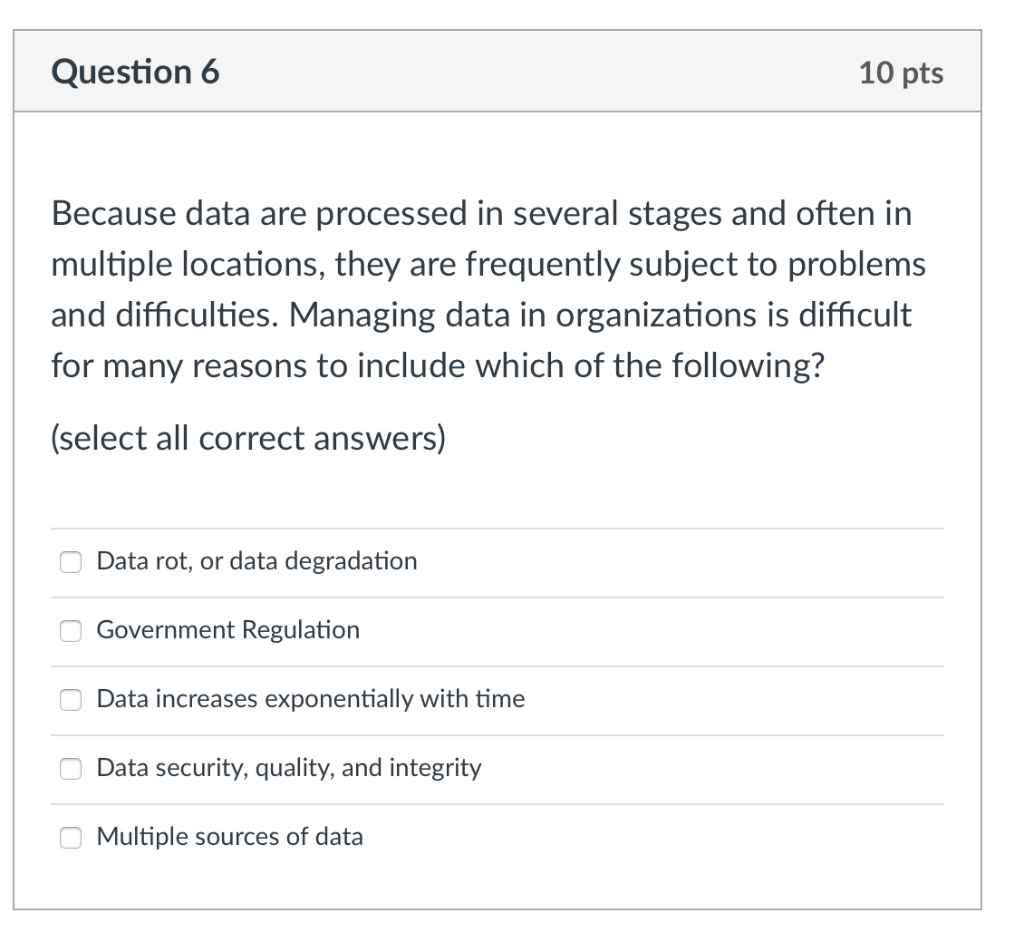Click the 'Government Regulation' answer label
The width and height of the screenshot is (1024, 952).
227,631
